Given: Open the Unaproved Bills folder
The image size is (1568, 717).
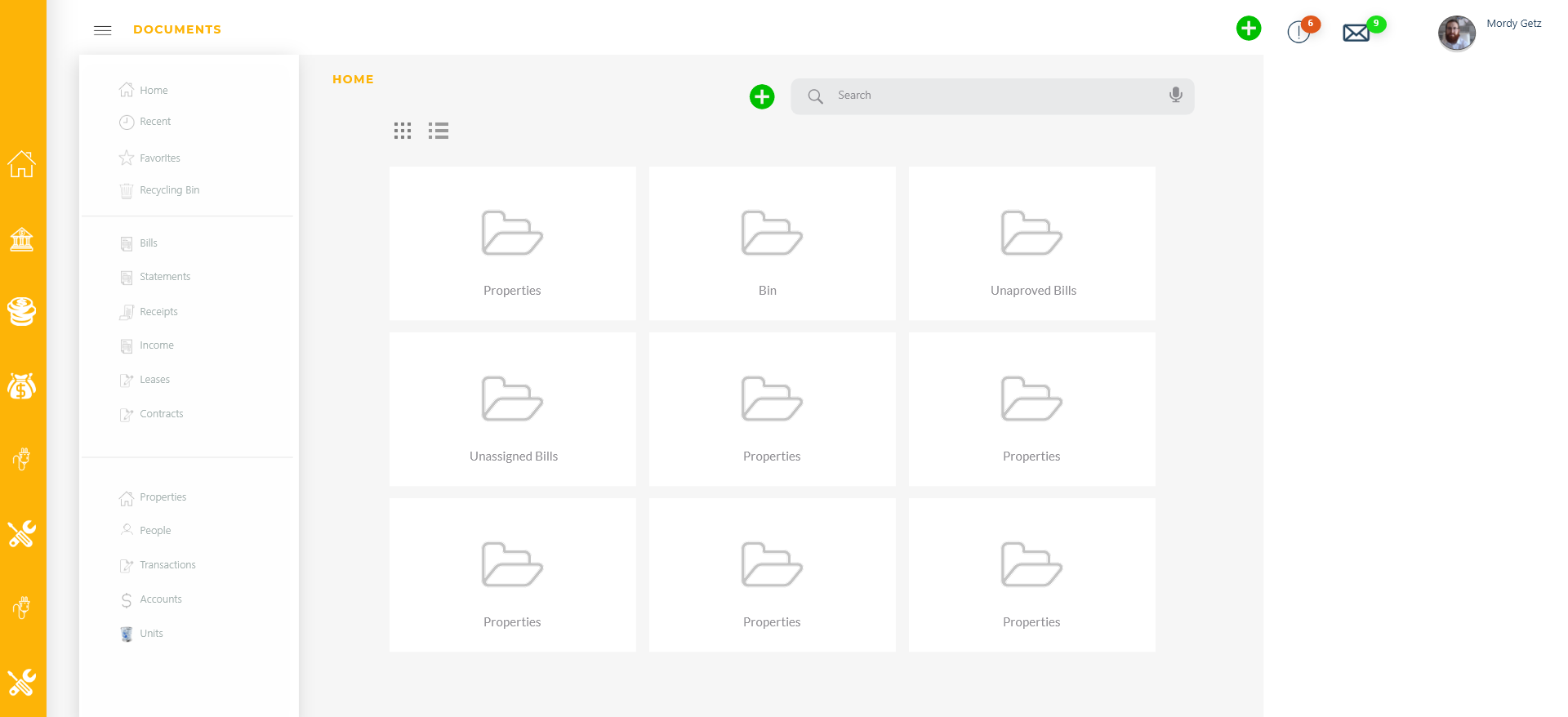Looking at the screenshot, I should coord(1032,243).
